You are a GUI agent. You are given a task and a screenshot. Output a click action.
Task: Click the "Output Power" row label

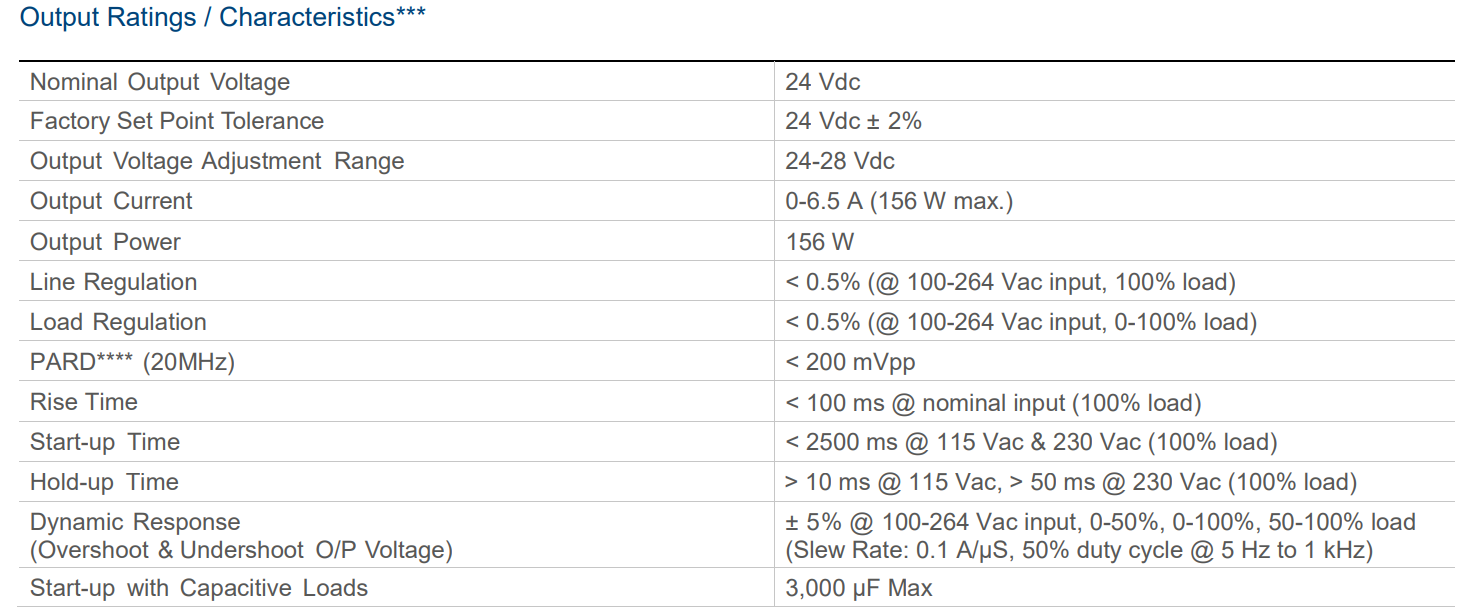click(105, 242)
